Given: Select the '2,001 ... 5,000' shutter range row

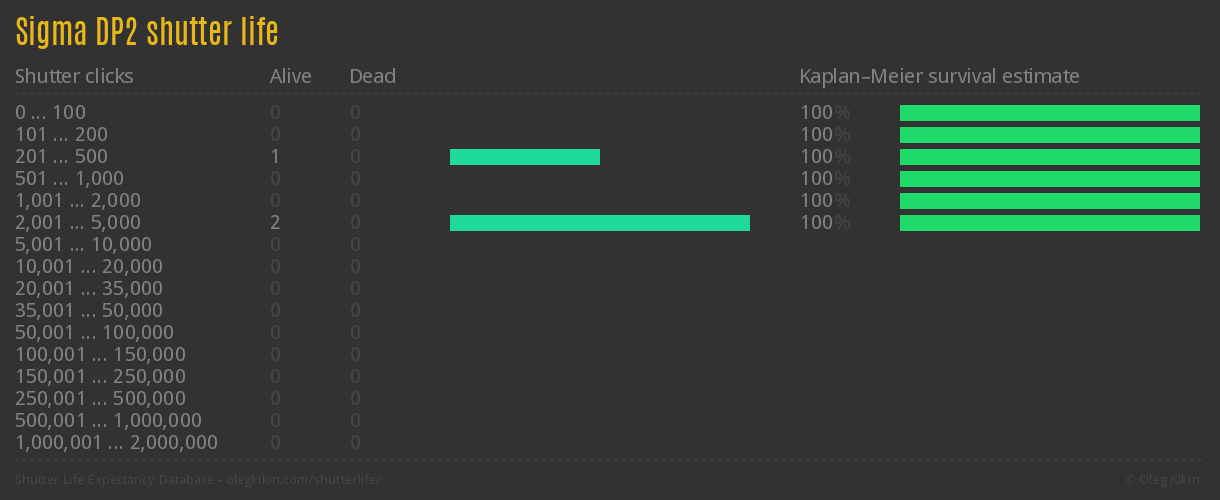Looking at the screenshot, I should click(78, 223).
